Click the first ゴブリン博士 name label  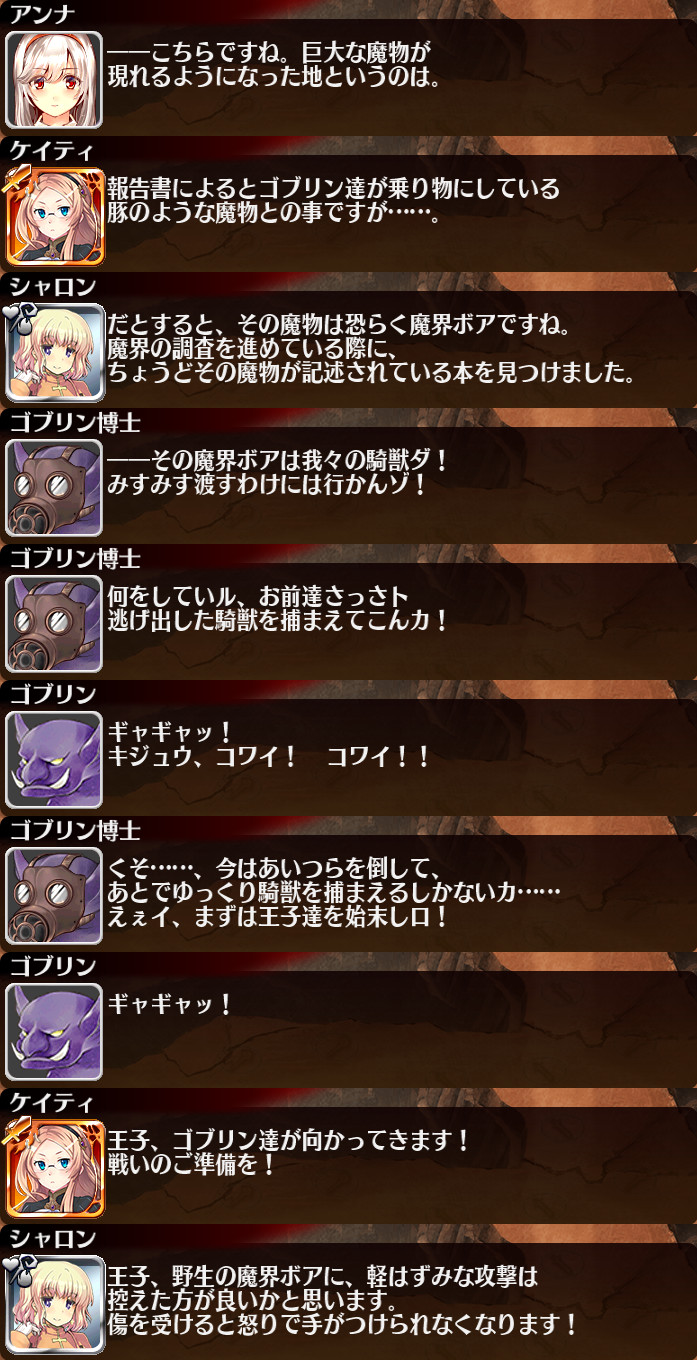tap(74, 421)
